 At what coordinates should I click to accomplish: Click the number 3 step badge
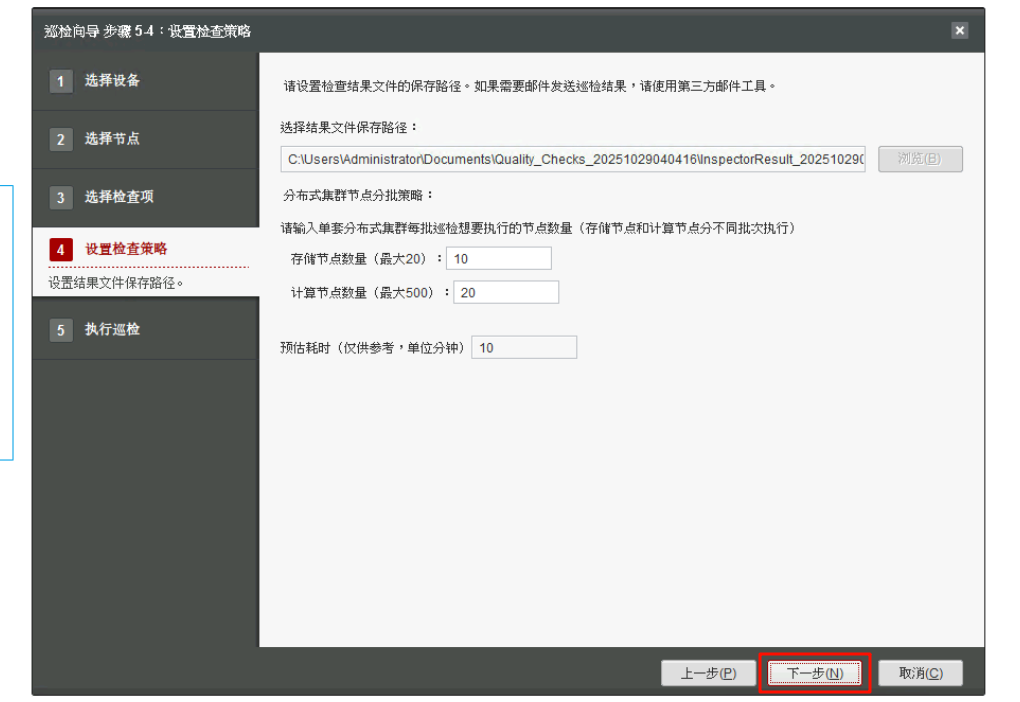(x=61, y=198)
